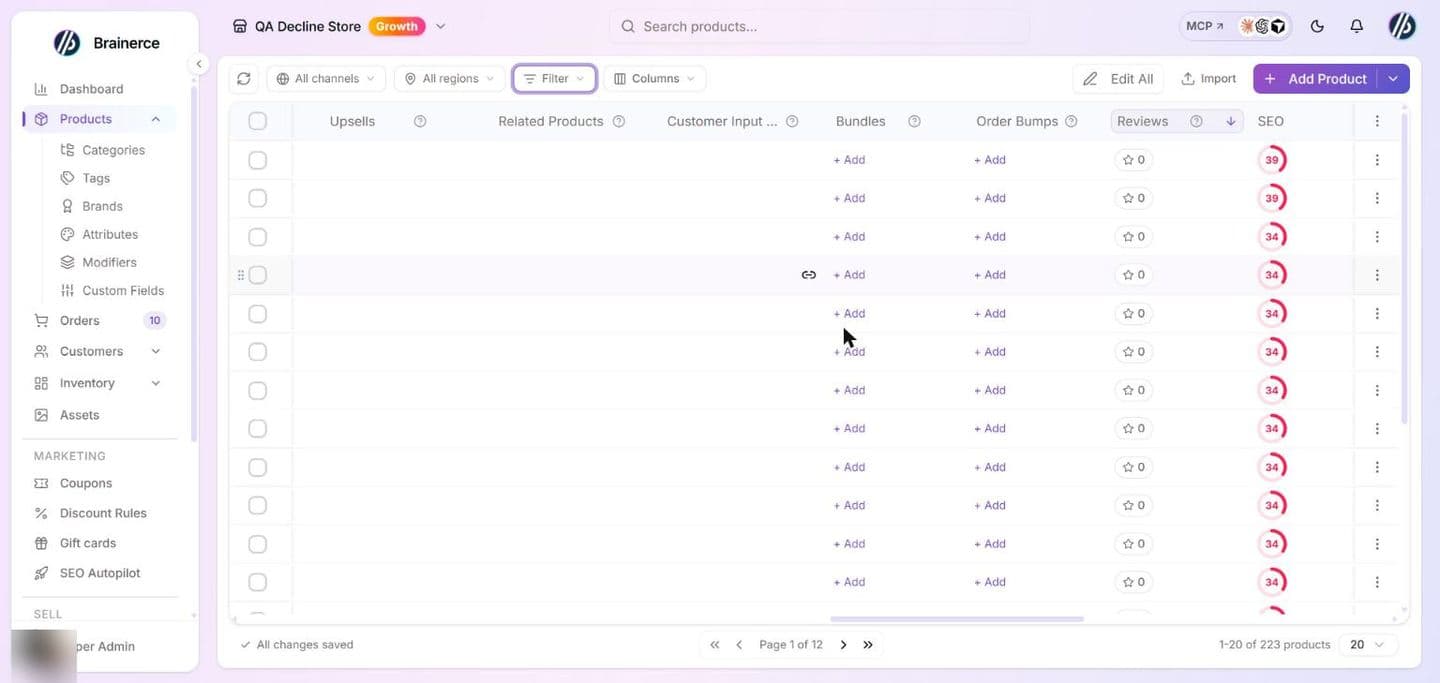Screen dimensions: 1440x683
Task: Go to the next page
Action: pyautogui.click(x=843, y=645)
